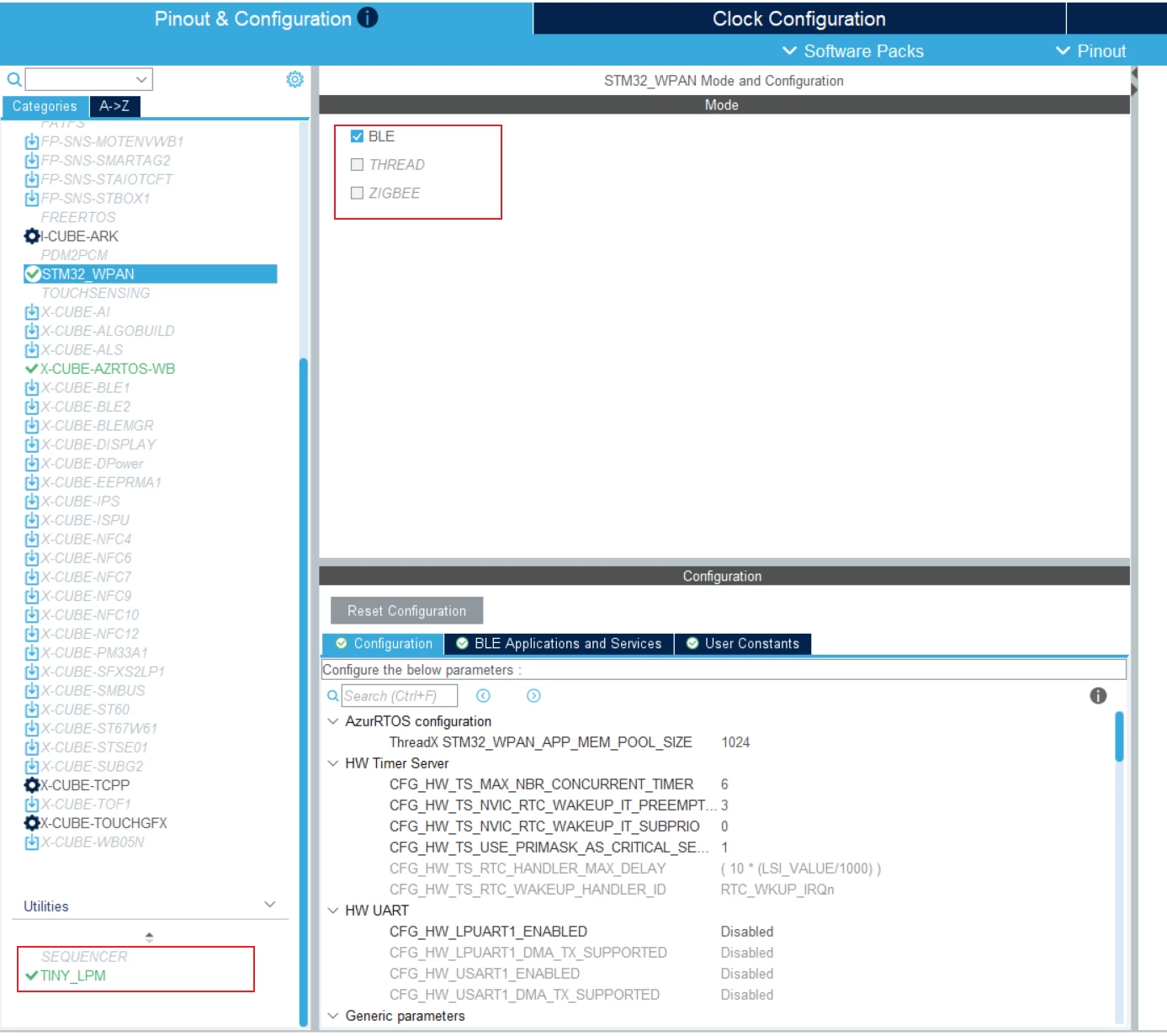This screenshot has width=1167, height=1036.
Task: Click download icon next to X-CUBE-AI
Action: pos(32,312)
